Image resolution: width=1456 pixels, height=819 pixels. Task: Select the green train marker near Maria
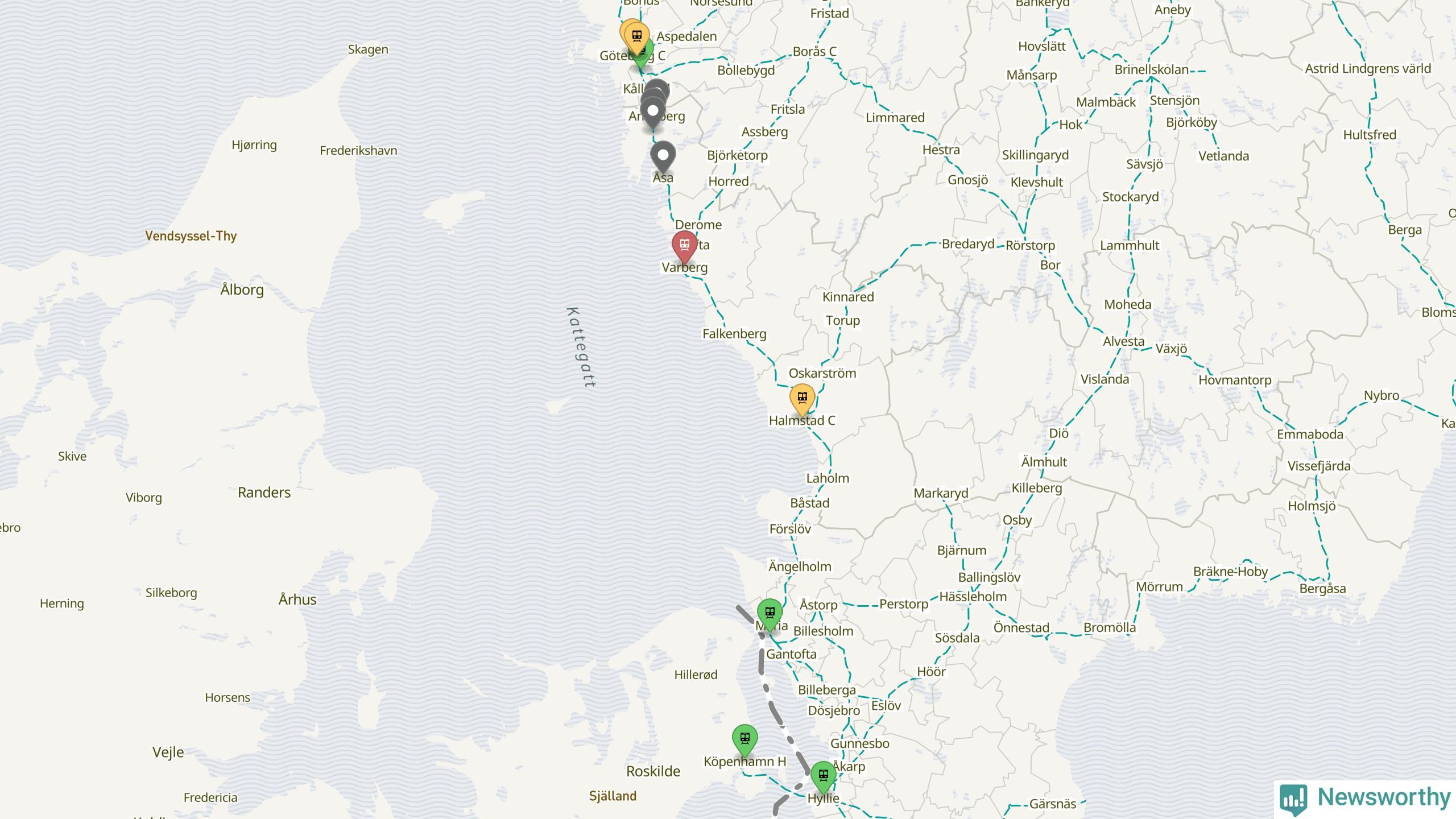770,614
